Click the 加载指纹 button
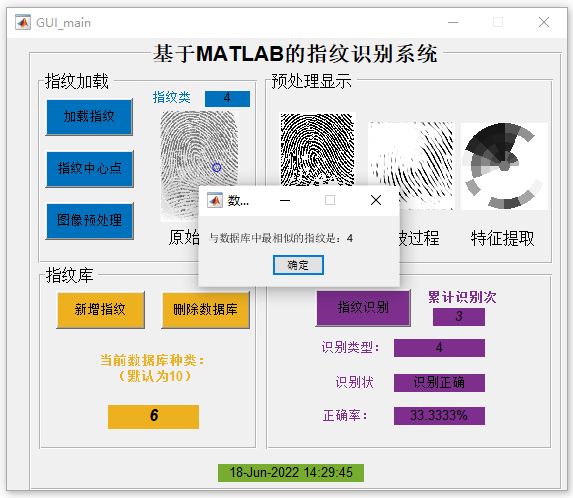 89,117
